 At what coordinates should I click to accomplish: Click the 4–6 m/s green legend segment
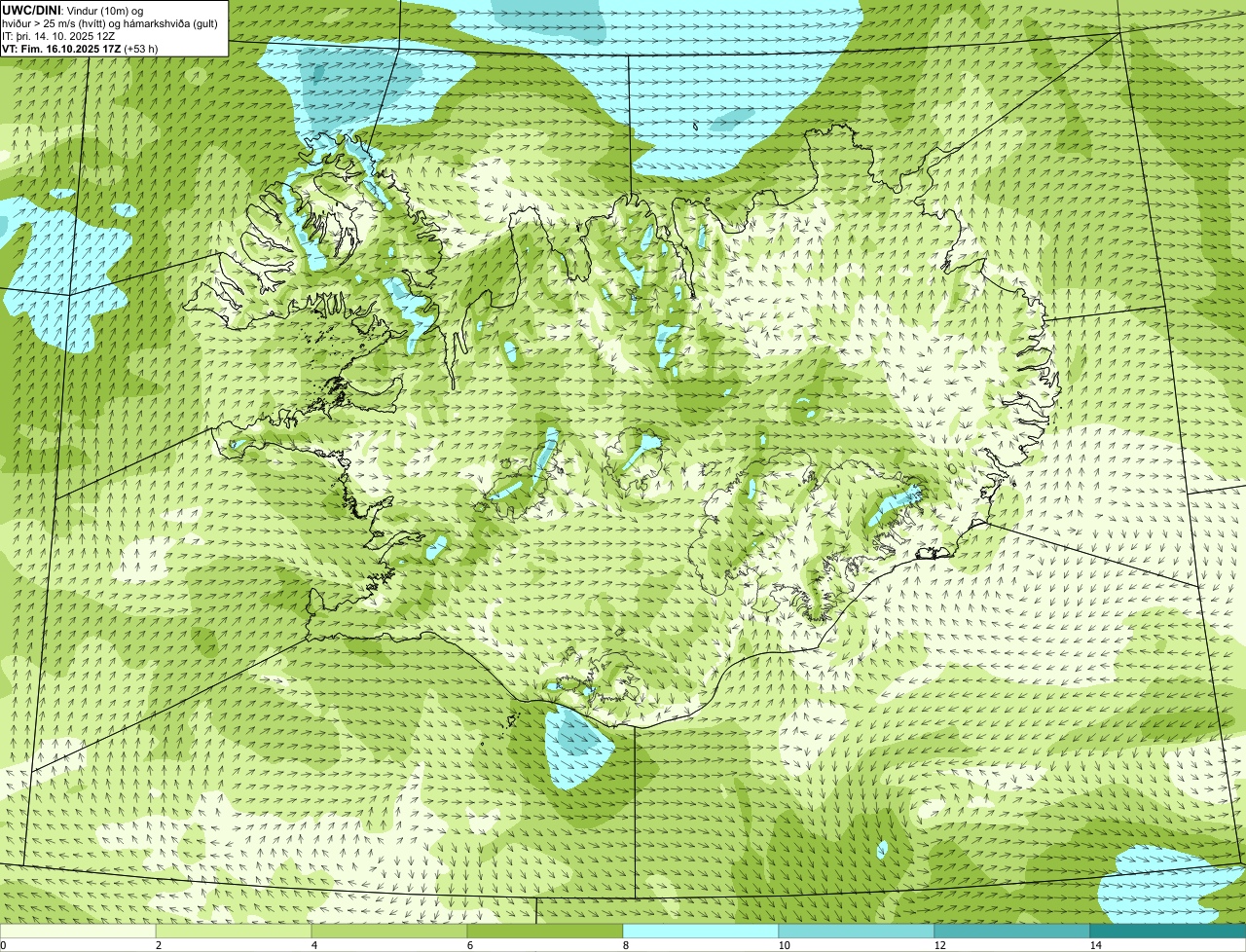[x=389, y=931]
